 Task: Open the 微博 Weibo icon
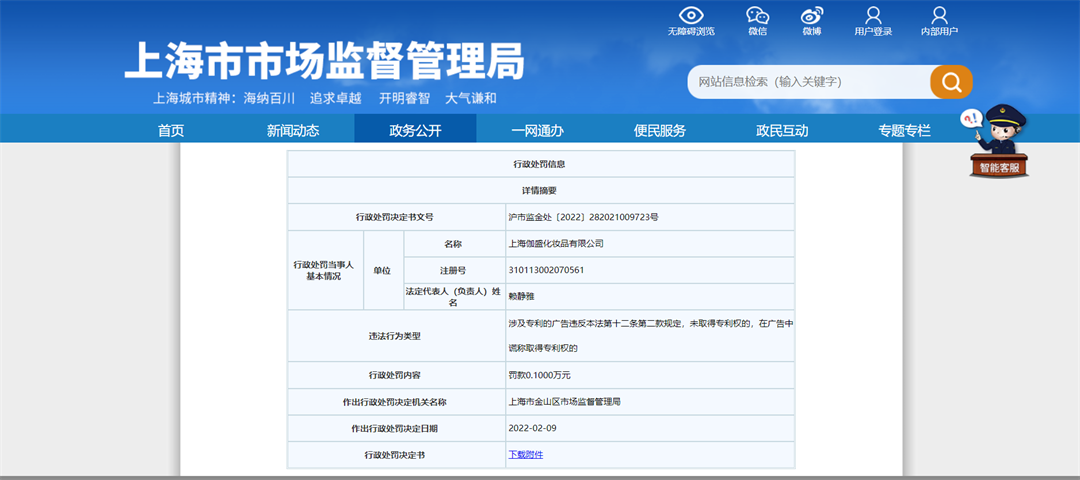811,16
